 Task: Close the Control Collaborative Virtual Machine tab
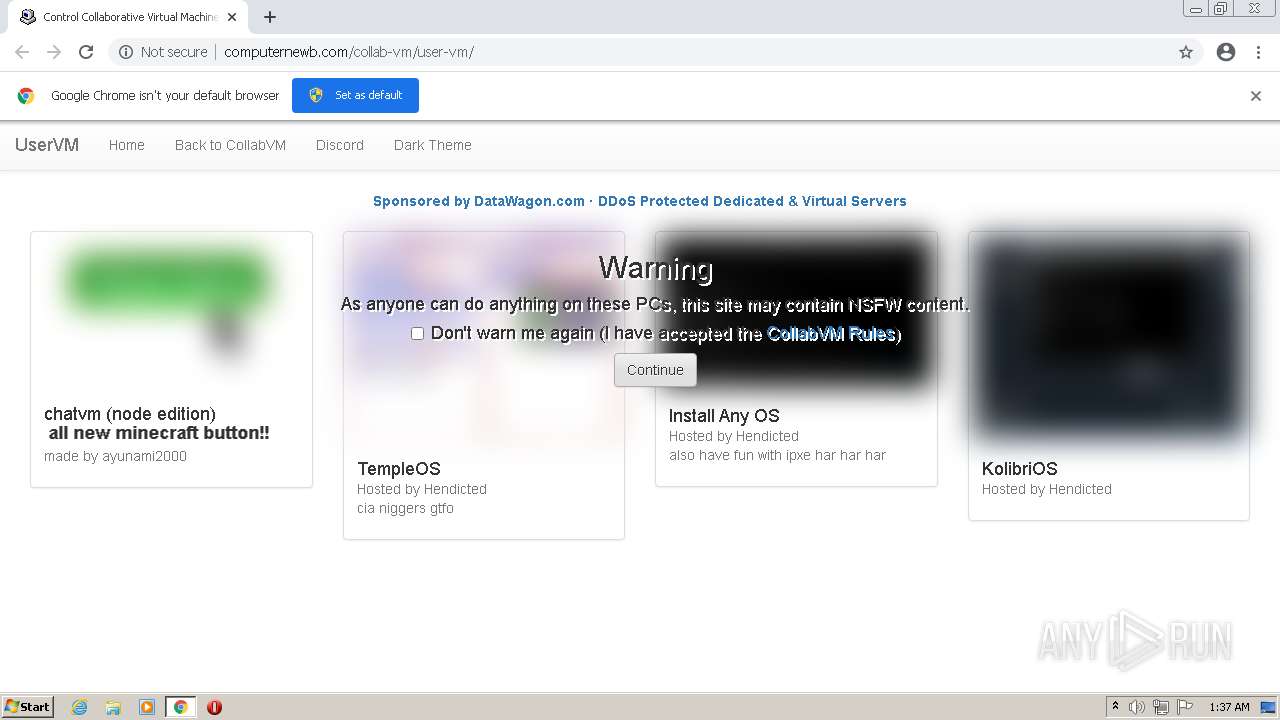(232, 17)
